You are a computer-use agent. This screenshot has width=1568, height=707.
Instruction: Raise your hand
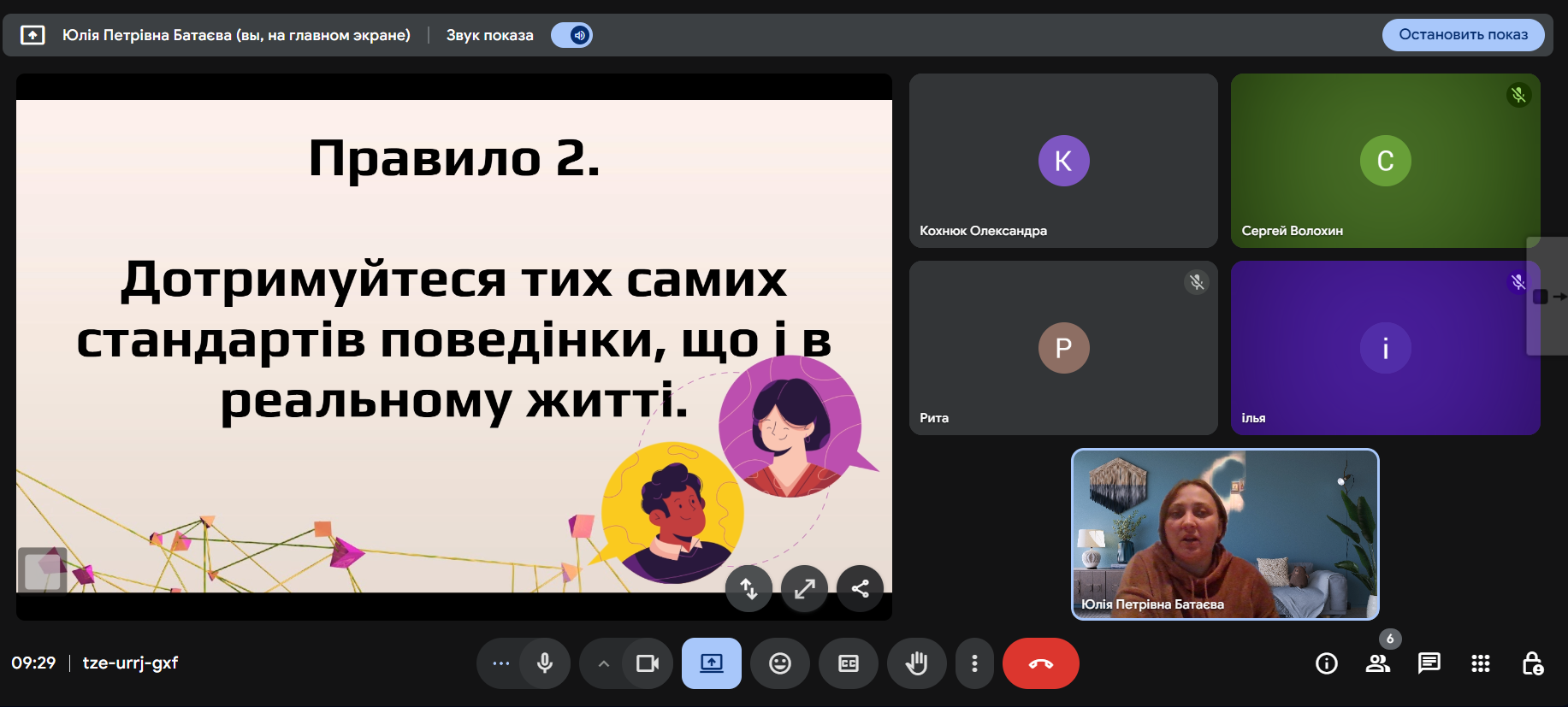coord(916,663)
